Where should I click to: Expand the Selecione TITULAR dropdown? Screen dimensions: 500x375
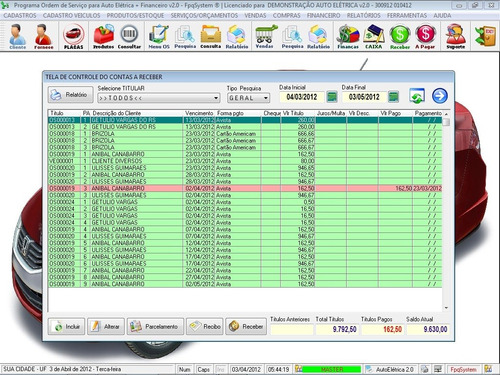pos(216,98)
